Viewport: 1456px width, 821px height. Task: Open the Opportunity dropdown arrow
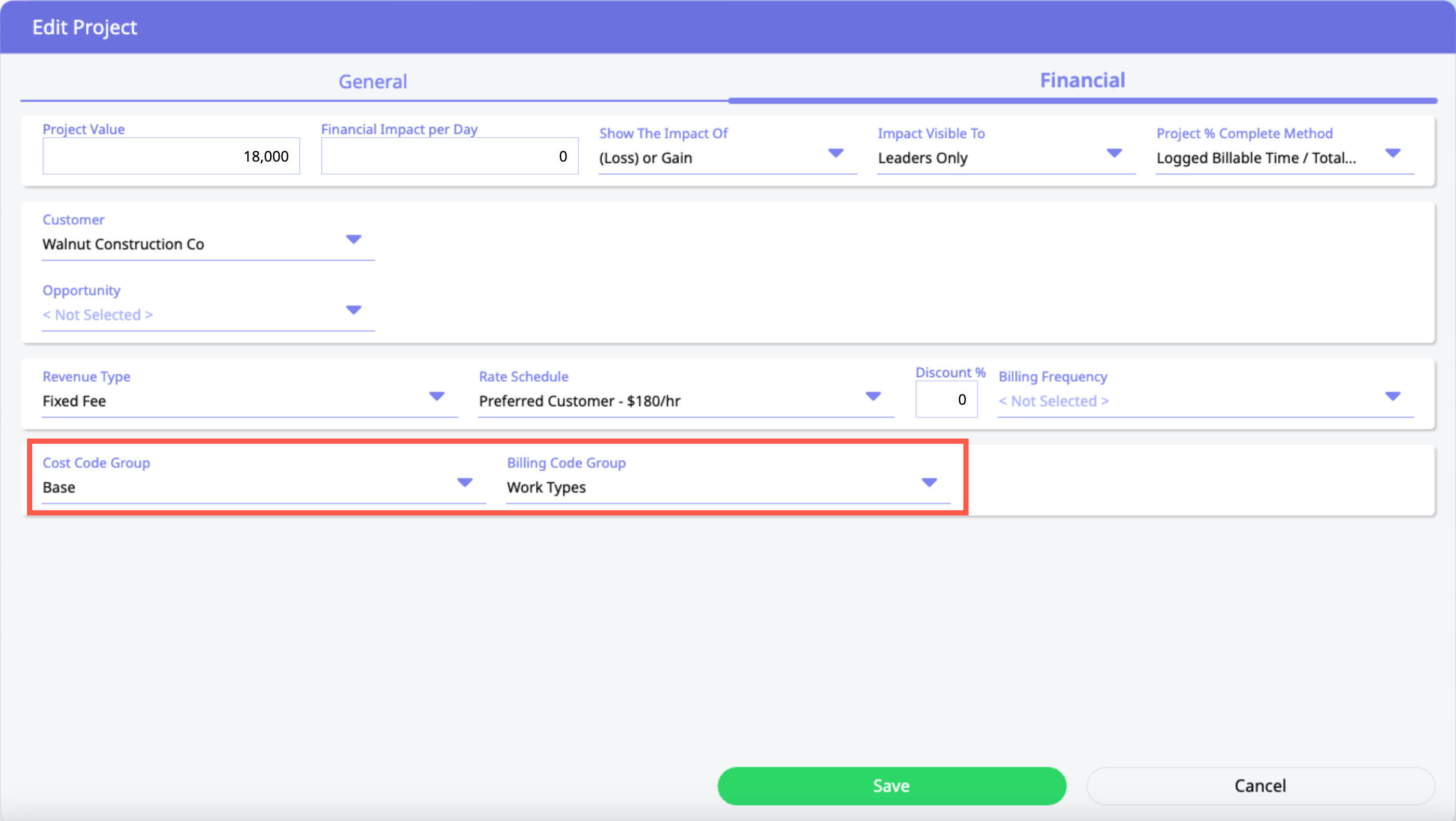(353, 310)
